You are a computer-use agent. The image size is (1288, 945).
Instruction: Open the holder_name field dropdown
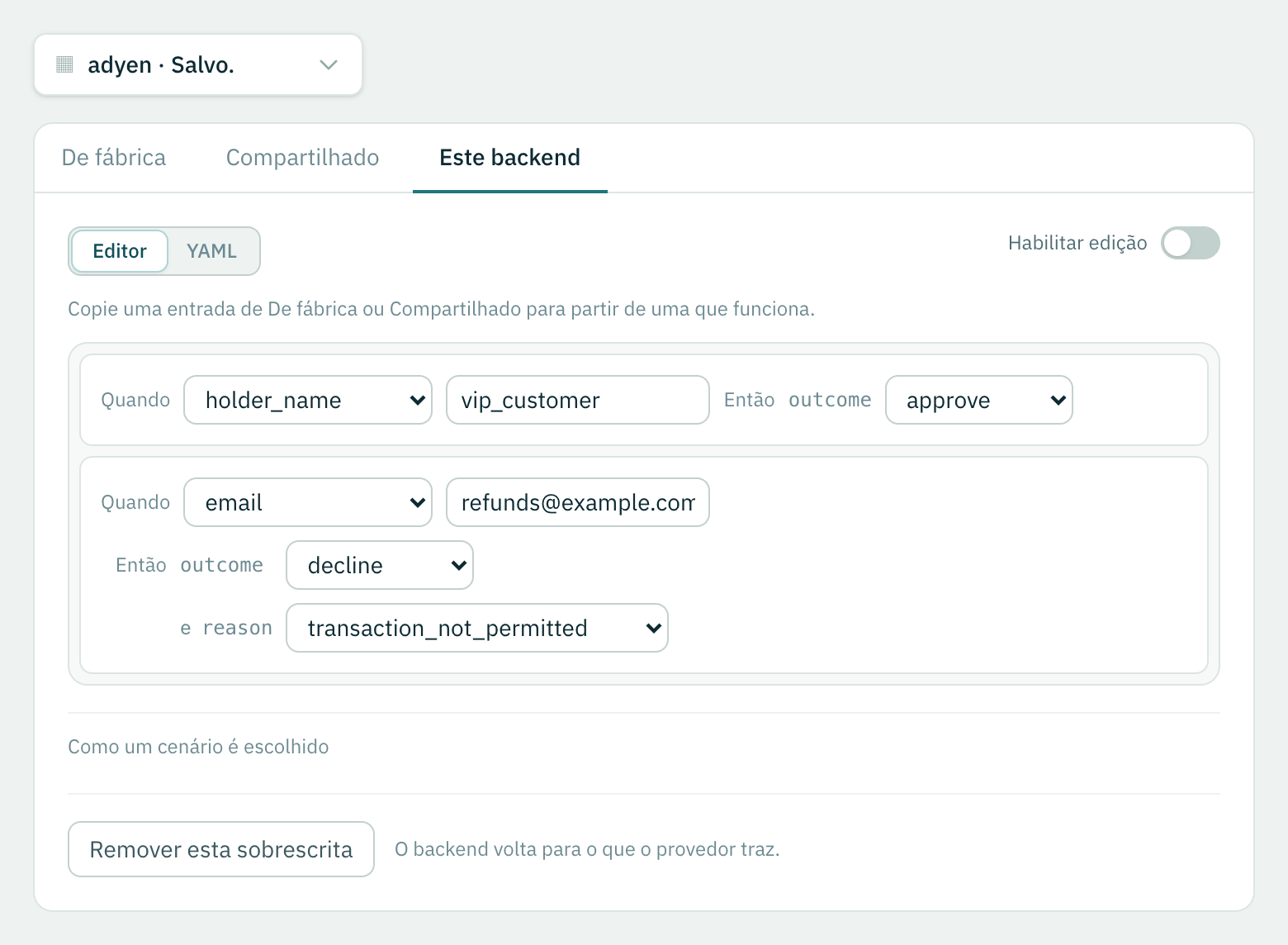308,400
